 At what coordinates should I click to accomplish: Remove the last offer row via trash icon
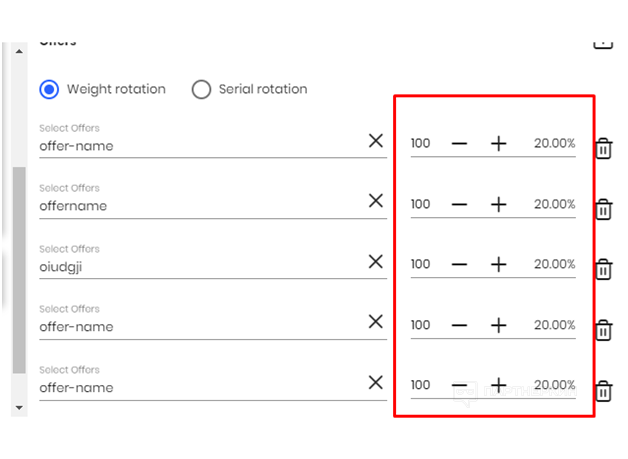[604, 391]
